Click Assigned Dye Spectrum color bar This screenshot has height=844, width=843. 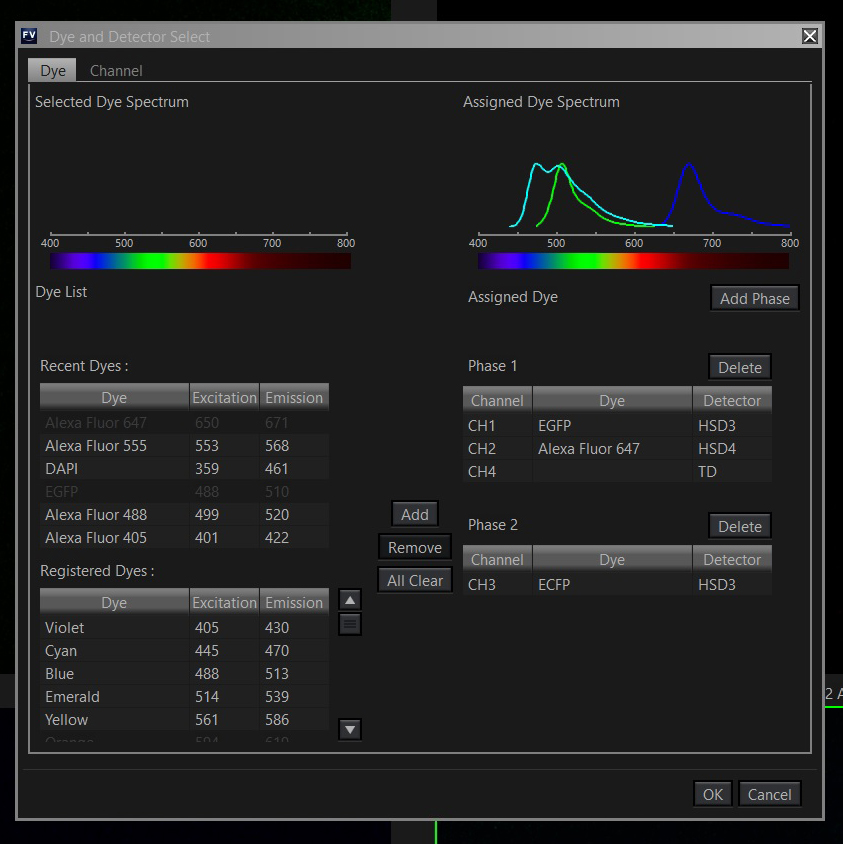634,261
